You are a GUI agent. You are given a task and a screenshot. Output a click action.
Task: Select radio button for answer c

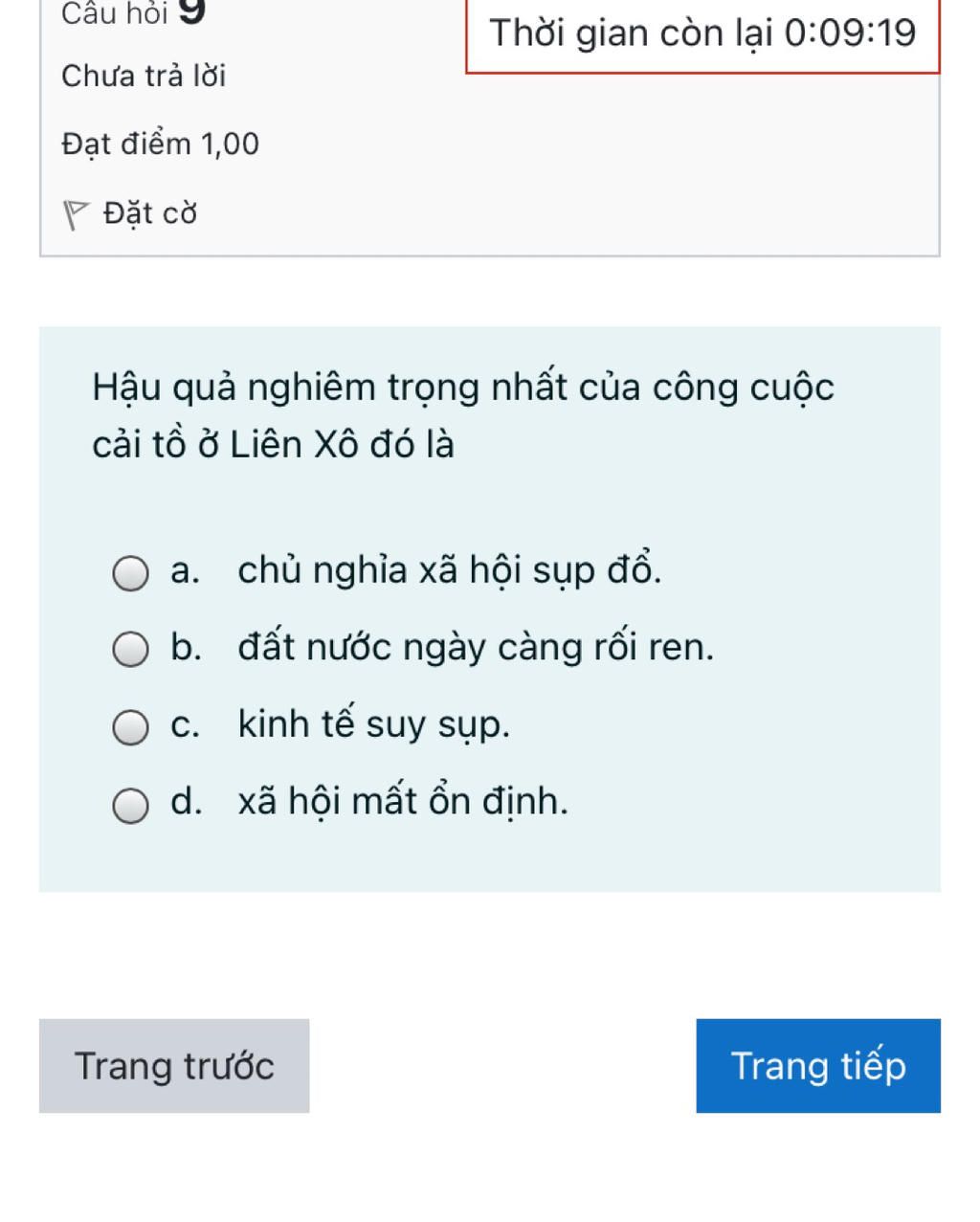[130, 727]
